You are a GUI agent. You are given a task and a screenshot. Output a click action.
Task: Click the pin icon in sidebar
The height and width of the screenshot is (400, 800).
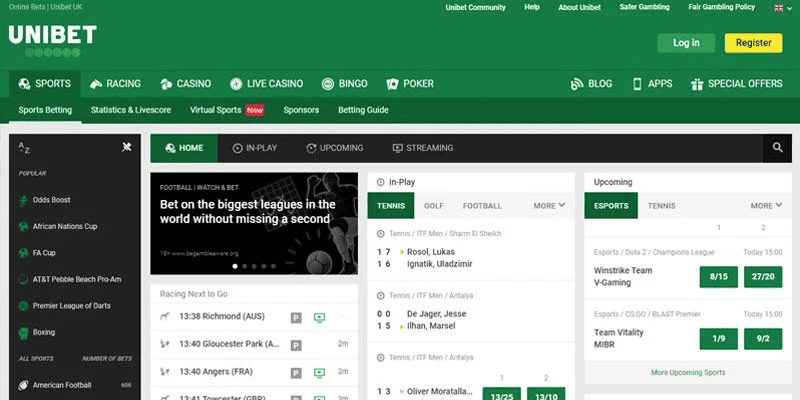pos(127,147)
